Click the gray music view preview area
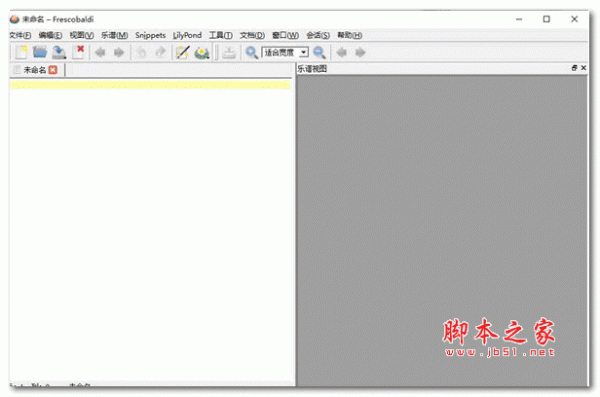Image resolution: width=600 pixels, height=397 pixels. pyautogui.click(x=442, y=230)
